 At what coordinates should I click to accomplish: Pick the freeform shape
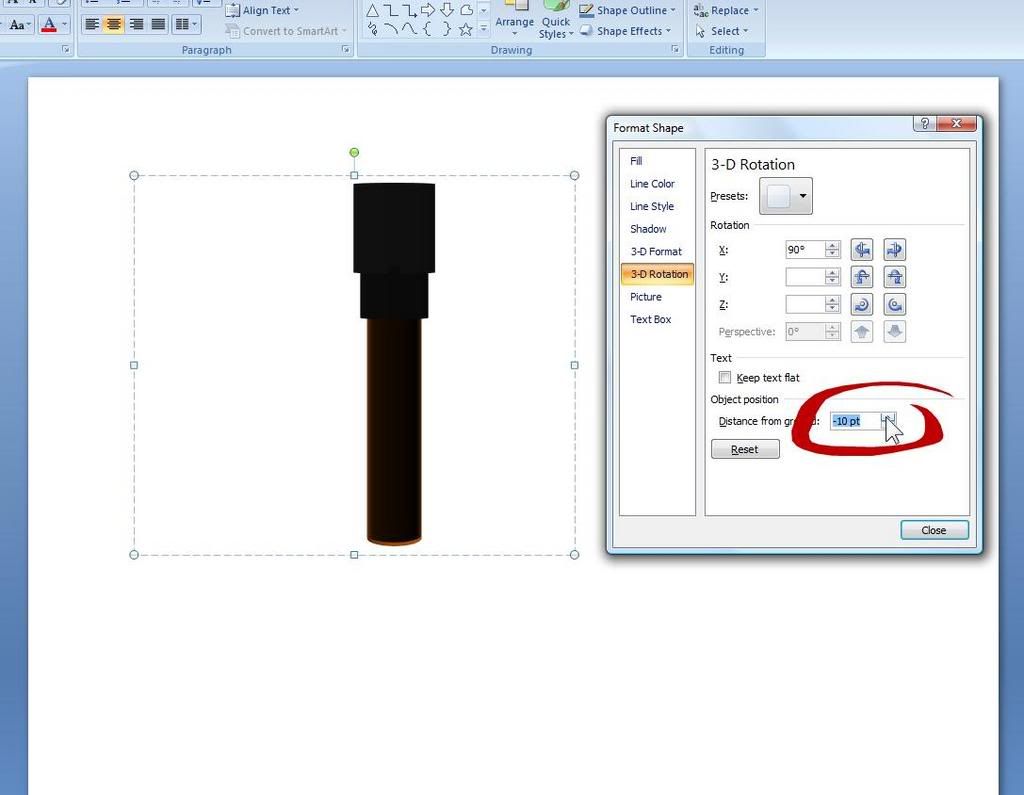point(466,10)
